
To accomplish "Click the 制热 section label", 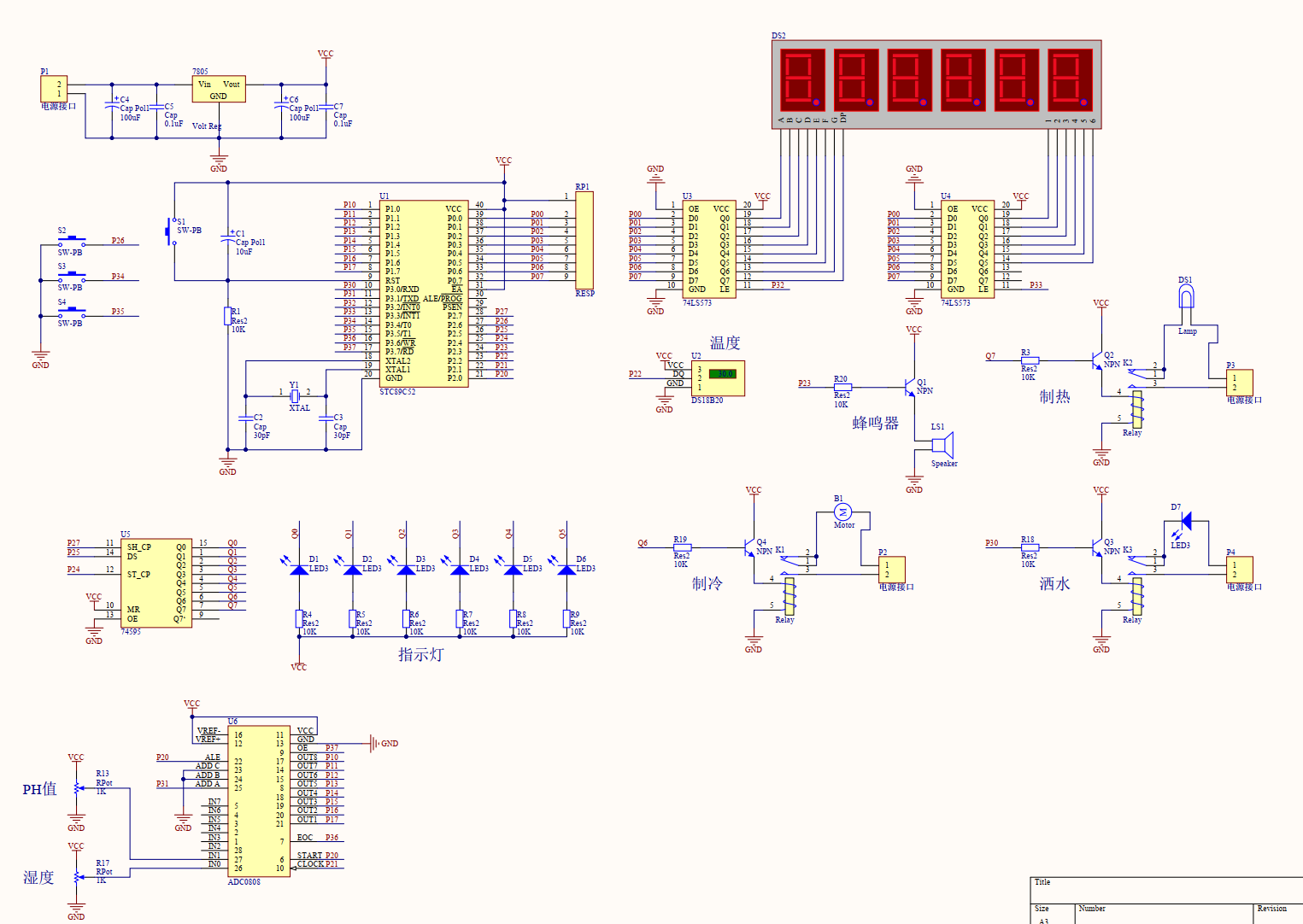I will (1054, 397).
